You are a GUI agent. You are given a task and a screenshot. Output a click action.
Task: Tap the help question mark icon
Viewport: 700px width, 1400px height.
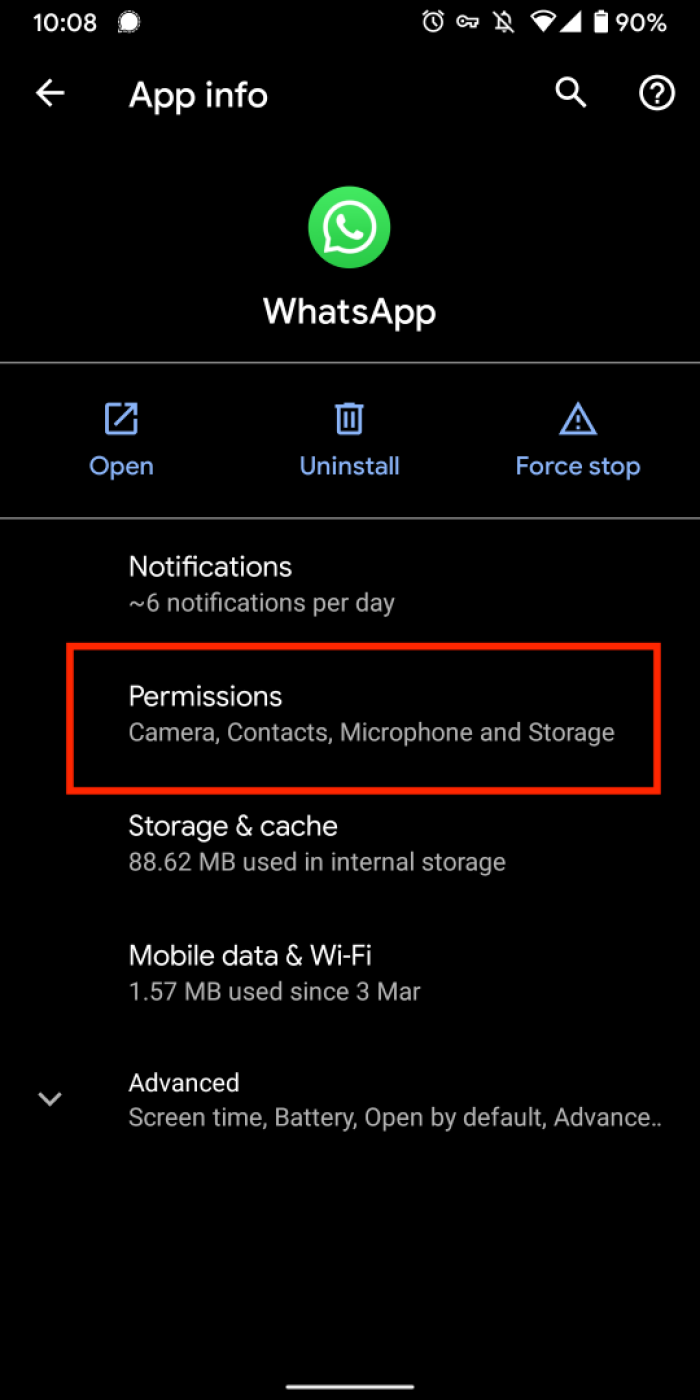point(655,93)
